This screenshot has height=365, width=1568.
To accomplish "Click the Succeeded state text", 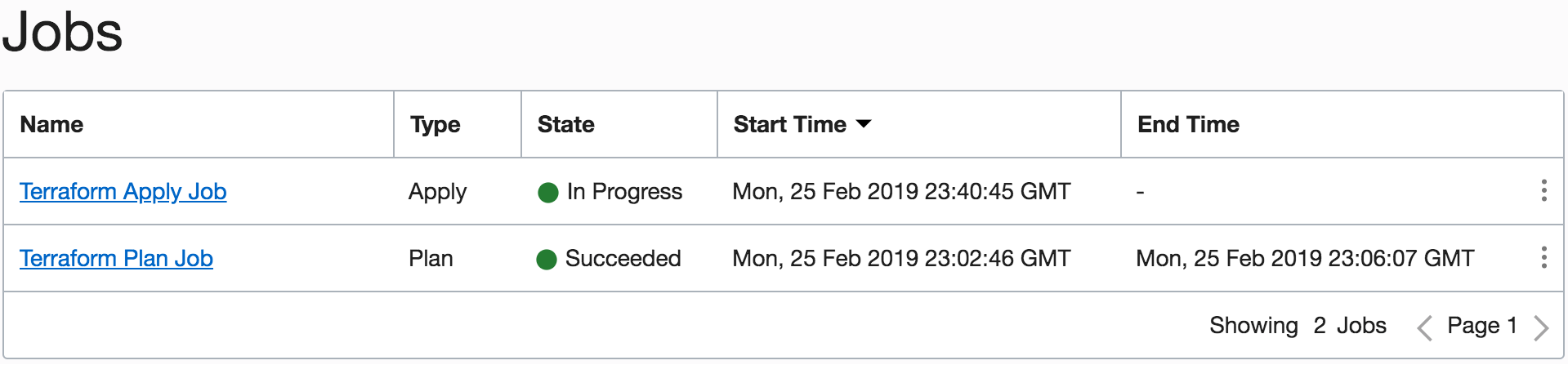I will pyautogui.click(x=623, y=258).
